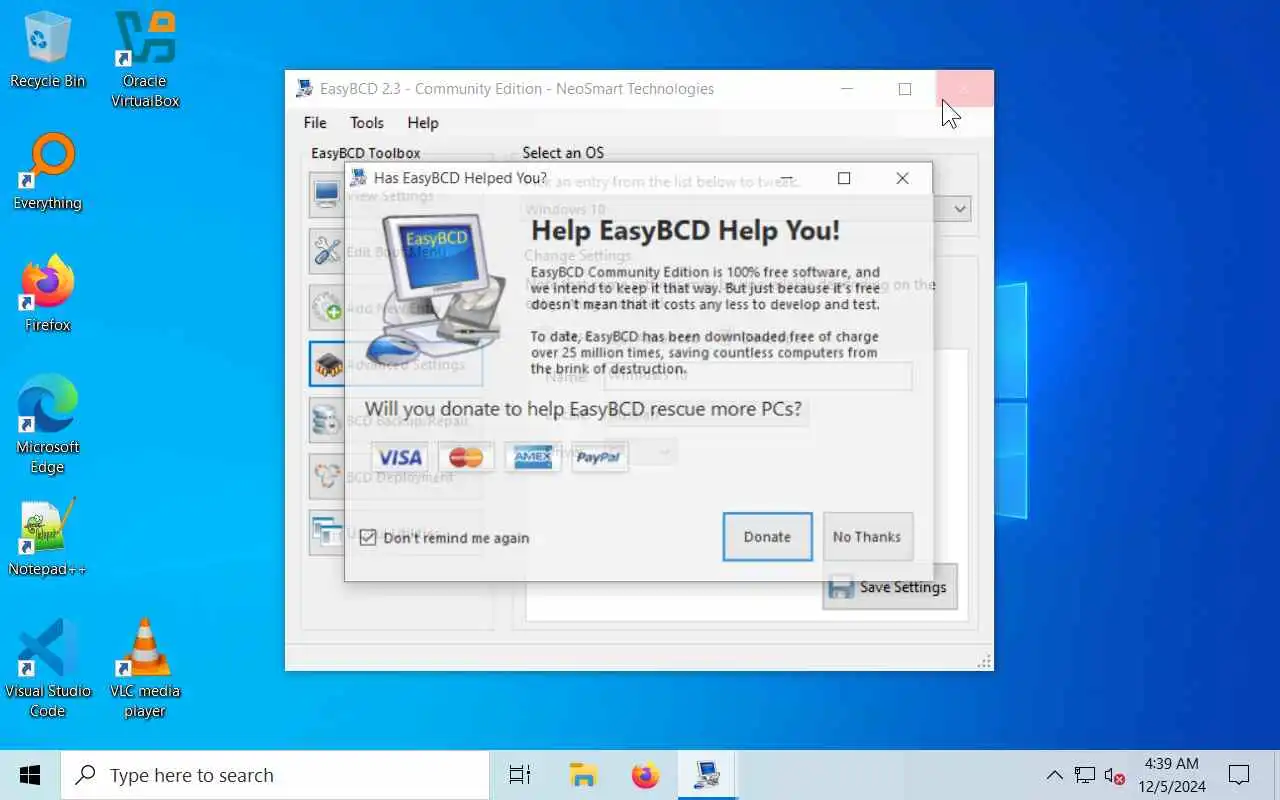The height and width of the screenshot is (800, 1280).
Task: Click the Name input field
Action: click(x=758, y=376)
